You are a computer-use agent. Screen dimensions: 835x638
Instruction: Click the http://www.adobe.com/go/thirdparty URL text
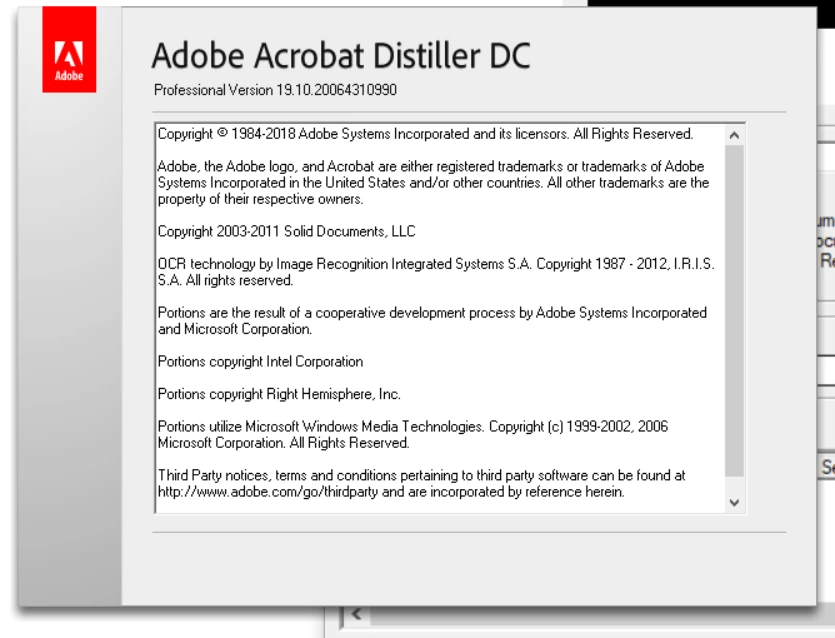coord(268,492)
